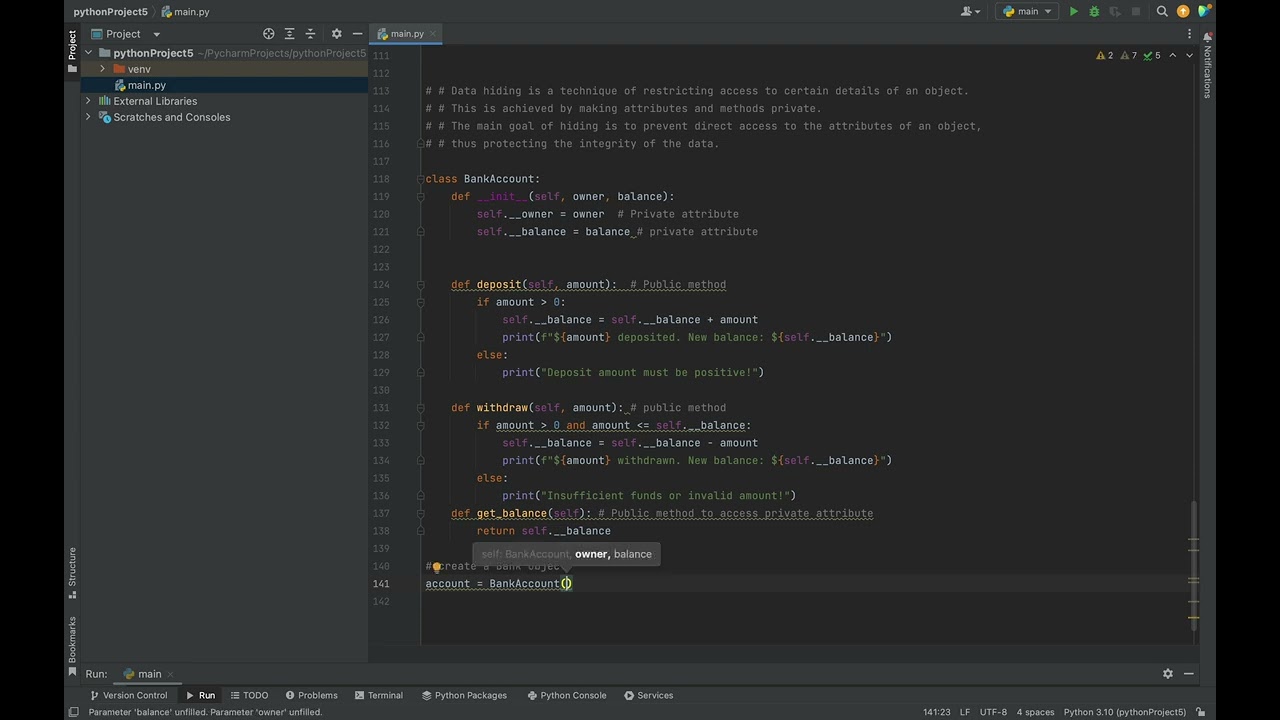
Task: Click the intention lightbulb on line 140
Action: point(436,566)
